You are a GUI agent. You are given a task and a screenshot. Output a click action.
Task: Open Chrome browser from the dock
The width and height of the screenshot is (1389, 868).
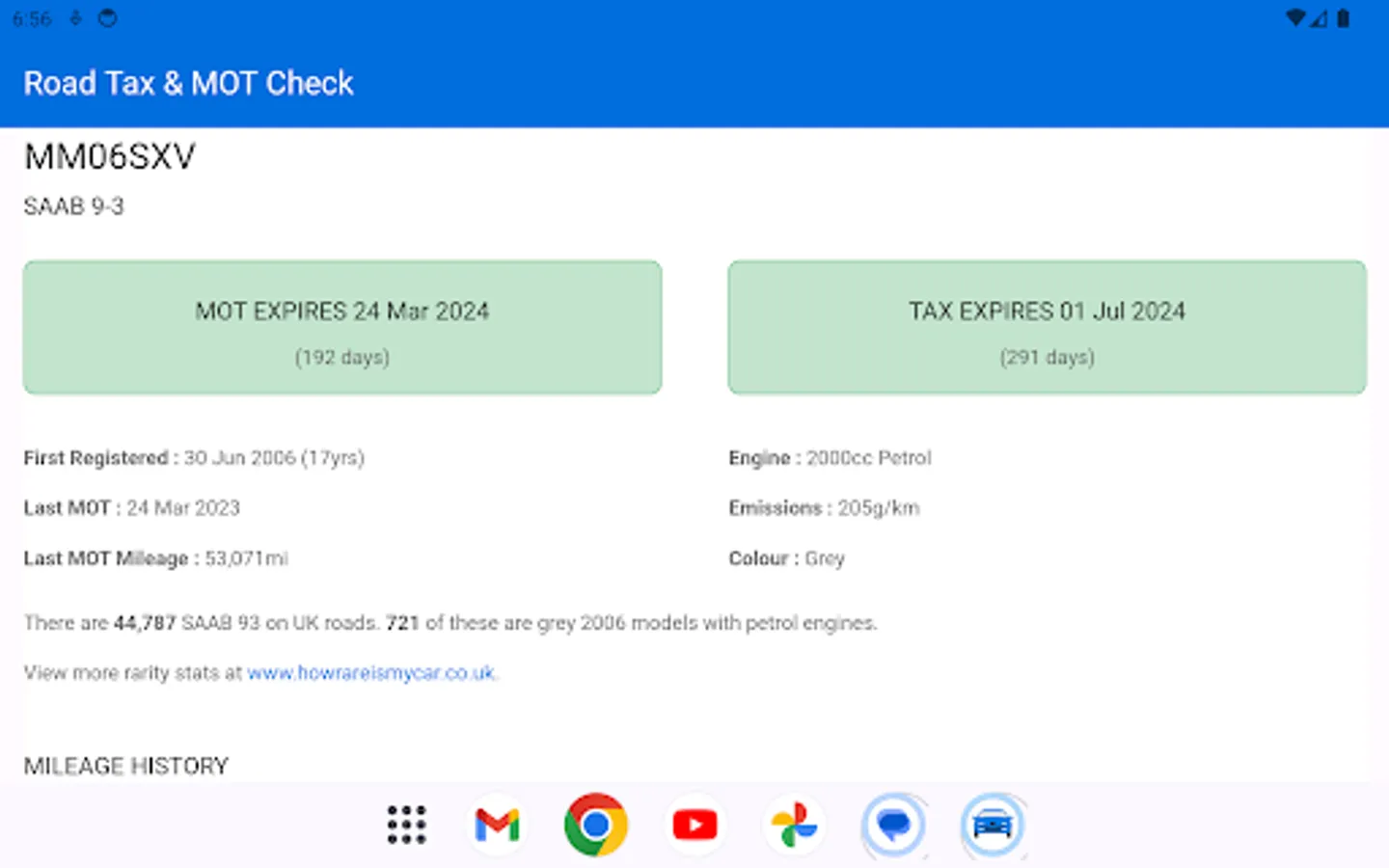click(596, 825)
